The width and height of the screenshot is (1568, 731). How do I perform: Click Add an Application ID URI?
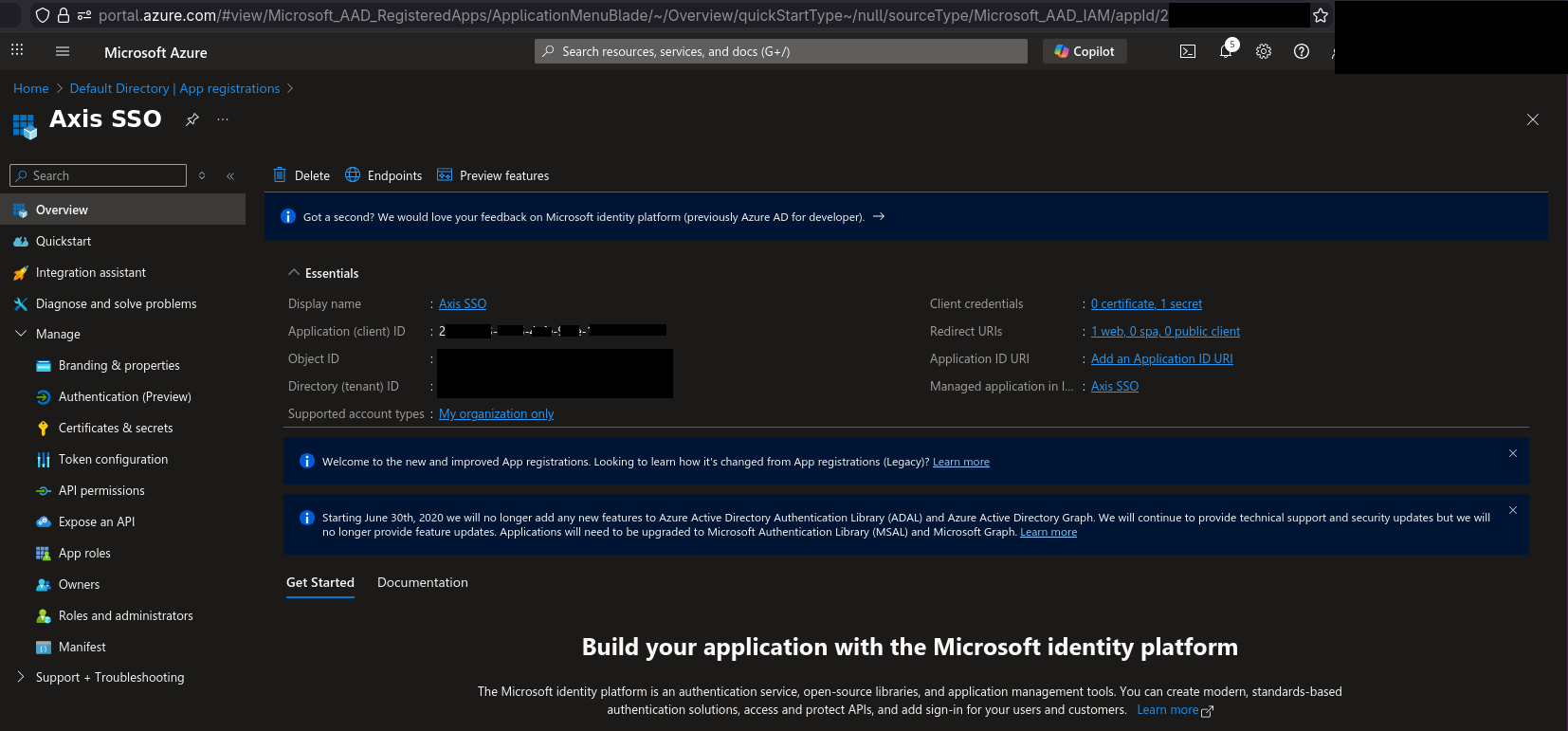pyautogui.click(x=1161, y=358)
